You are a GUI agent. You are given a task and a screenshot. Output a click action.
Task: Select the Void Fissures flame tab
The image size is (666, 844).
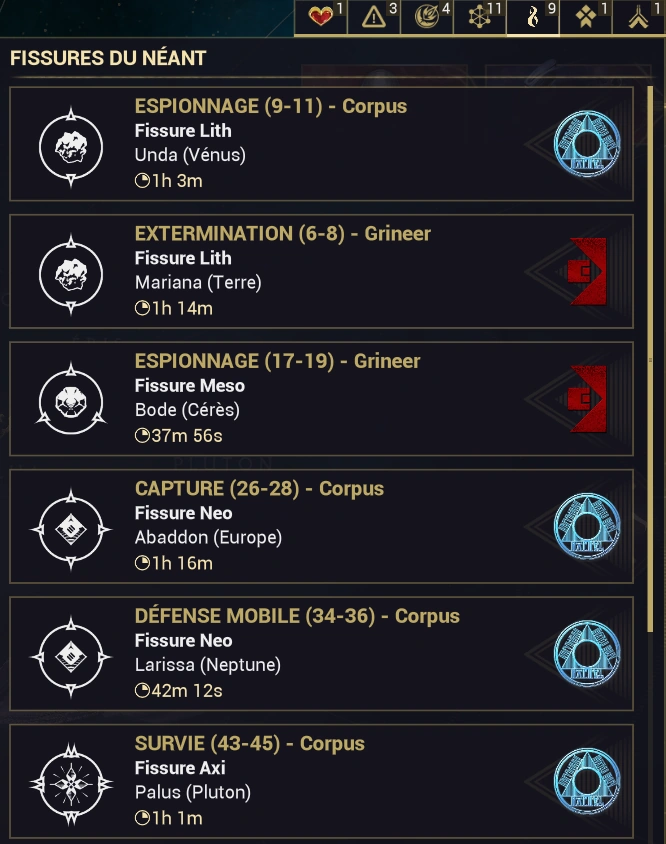click(533, 18)
